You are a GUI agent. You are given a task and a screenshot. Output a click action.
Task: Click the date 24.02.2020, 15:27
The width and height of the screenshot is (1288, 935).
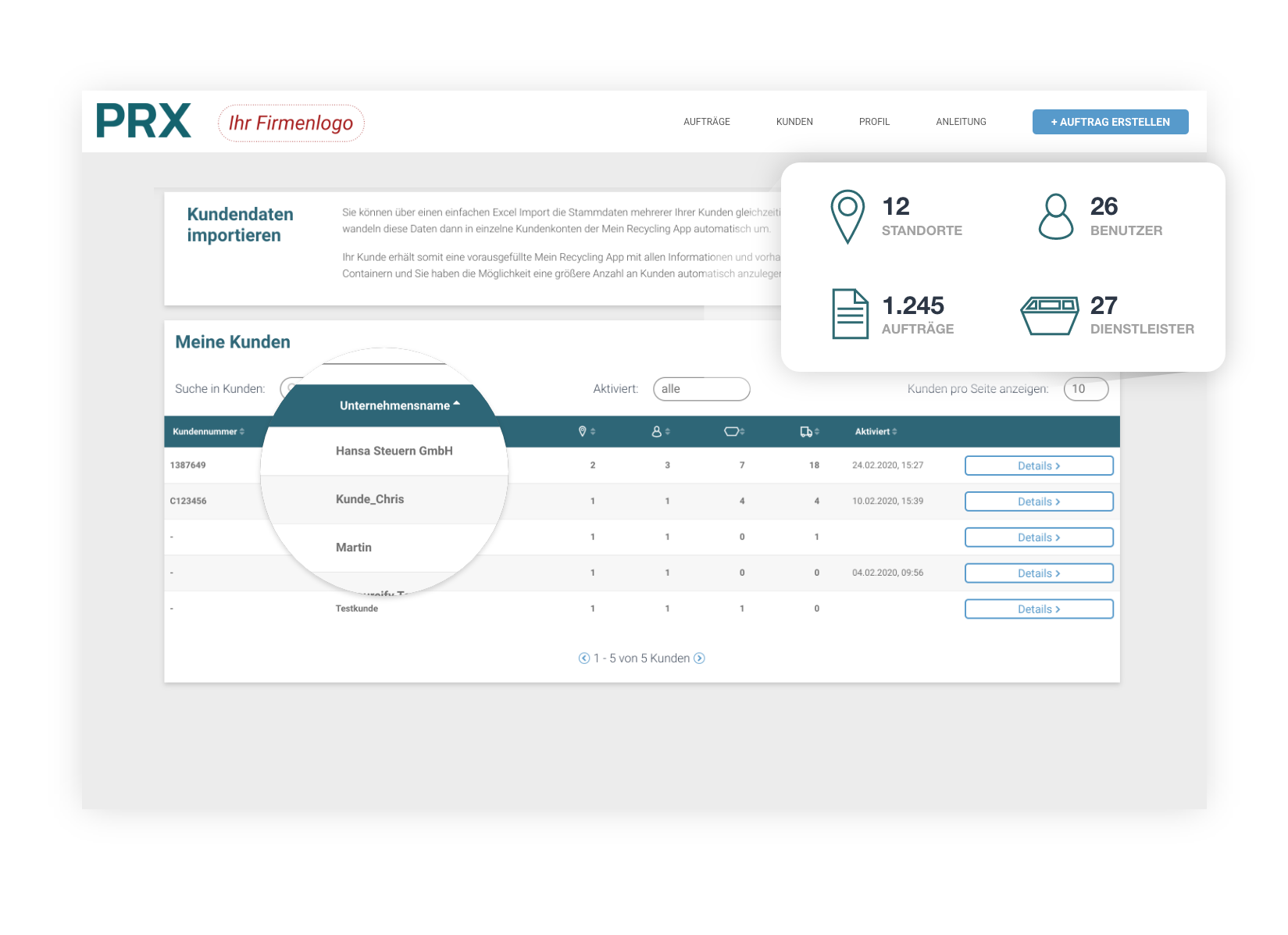(x=888, y=466)
